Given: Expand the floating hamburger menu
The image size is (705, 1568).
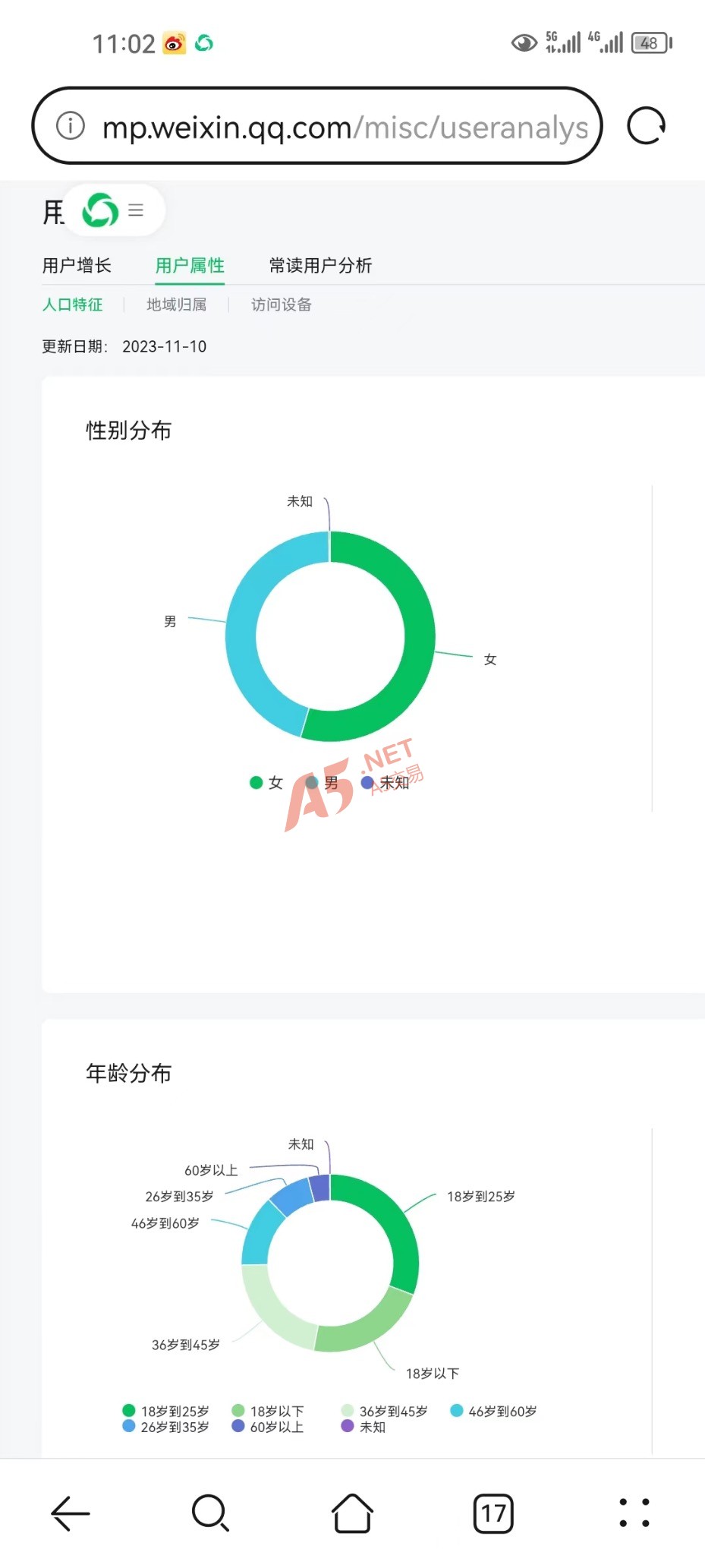Looking at the screenshot, I should click(x=137, y=210).
